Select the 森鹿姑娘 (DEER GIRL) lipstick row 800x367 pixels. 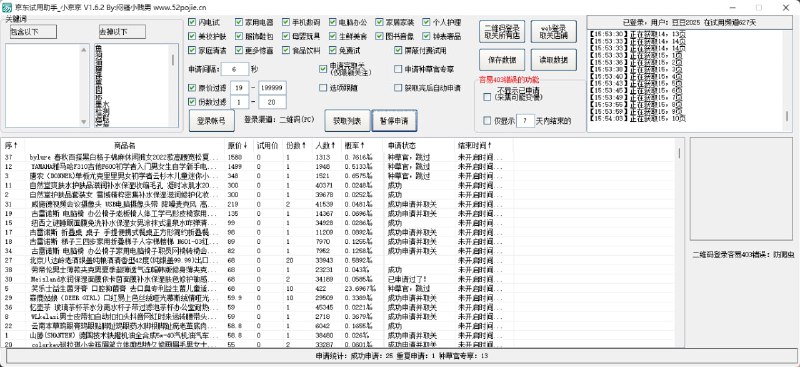coord(258,298)
